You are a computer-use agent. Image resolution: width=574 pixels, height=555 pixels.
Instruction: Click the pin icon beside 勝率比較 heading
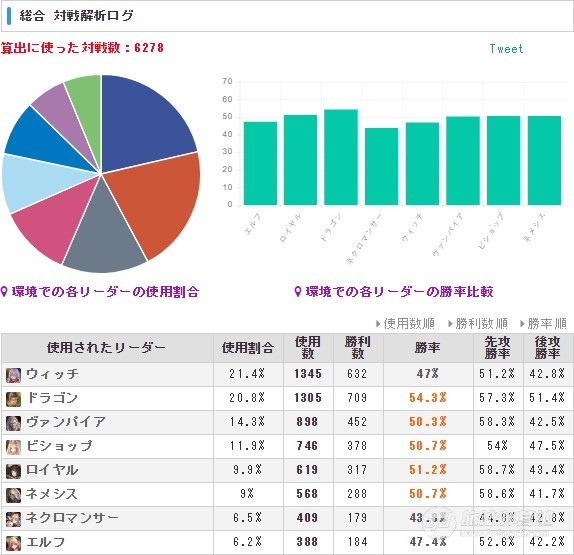coord(298,292)
